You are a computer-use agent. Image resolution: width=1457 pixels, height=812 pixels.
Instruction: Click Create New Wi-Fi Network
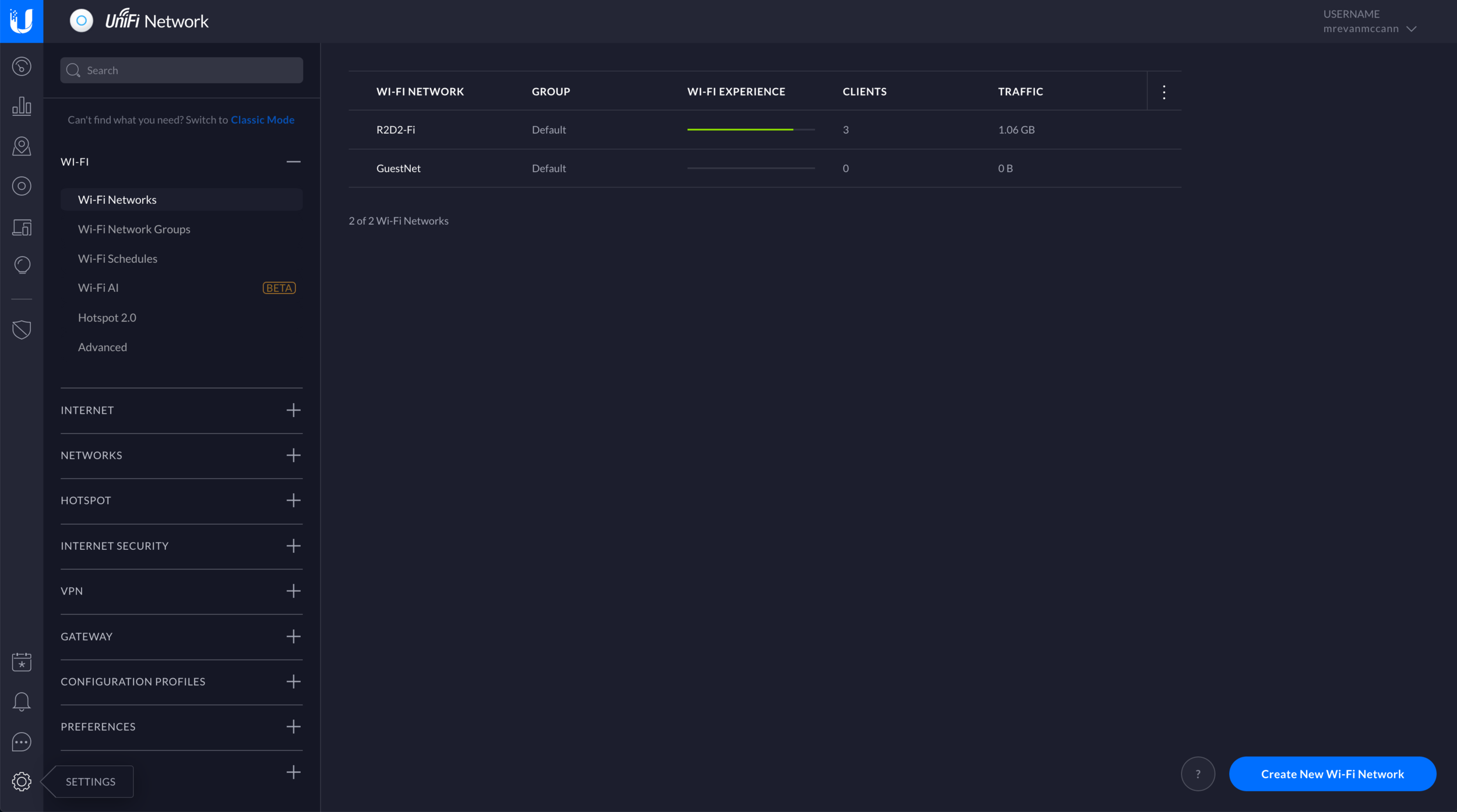click(1332, 774)
